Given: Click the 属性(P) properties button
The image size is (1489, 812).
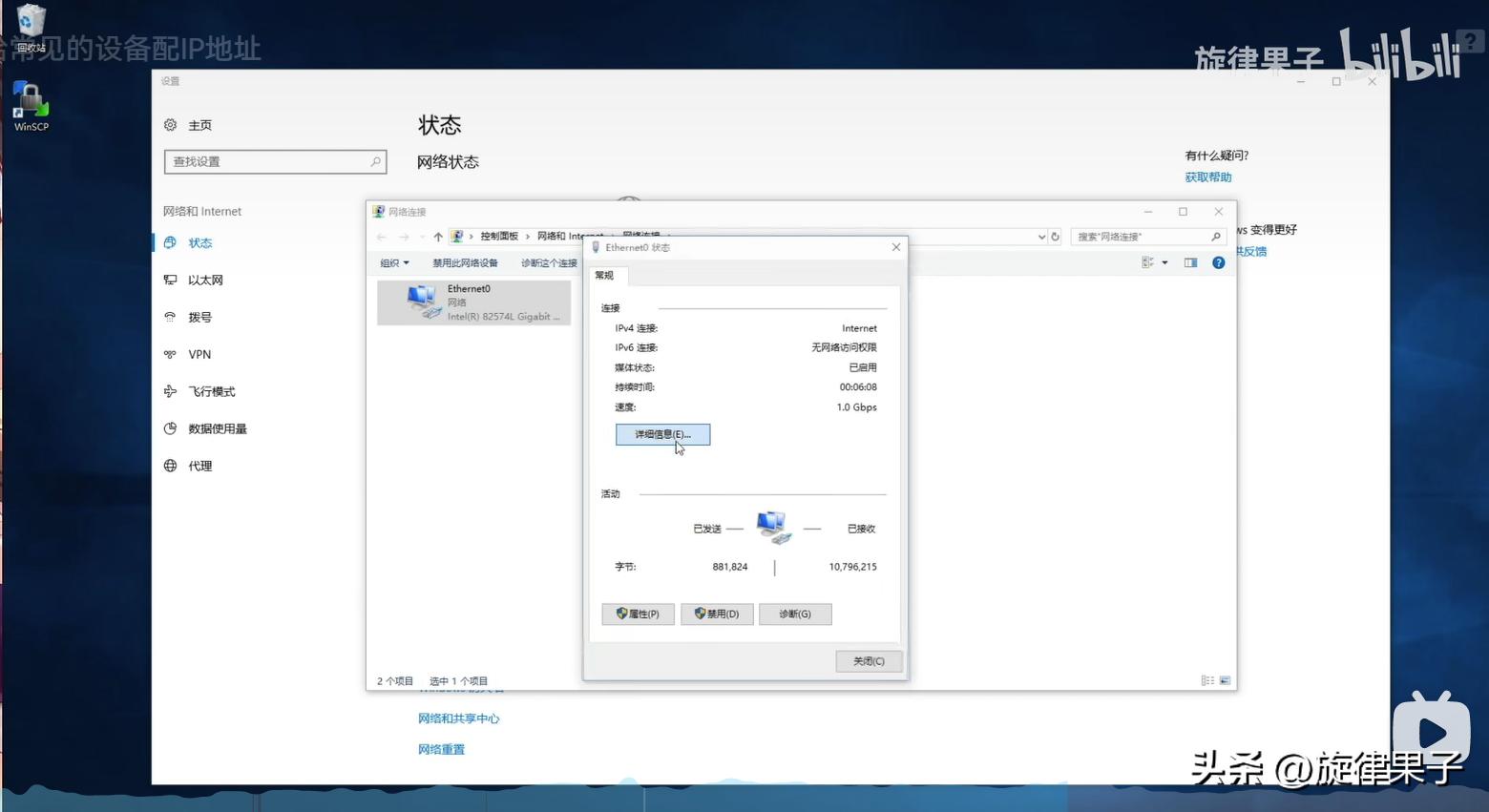Looking at the screenshot, I should (638, 614).
